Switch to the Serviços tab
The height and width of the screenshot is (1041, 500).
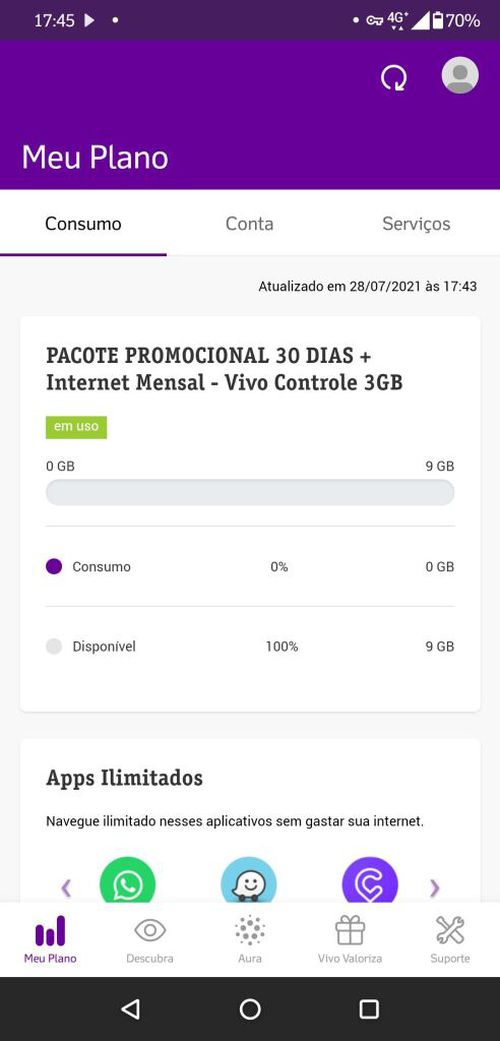coord(416,224)
